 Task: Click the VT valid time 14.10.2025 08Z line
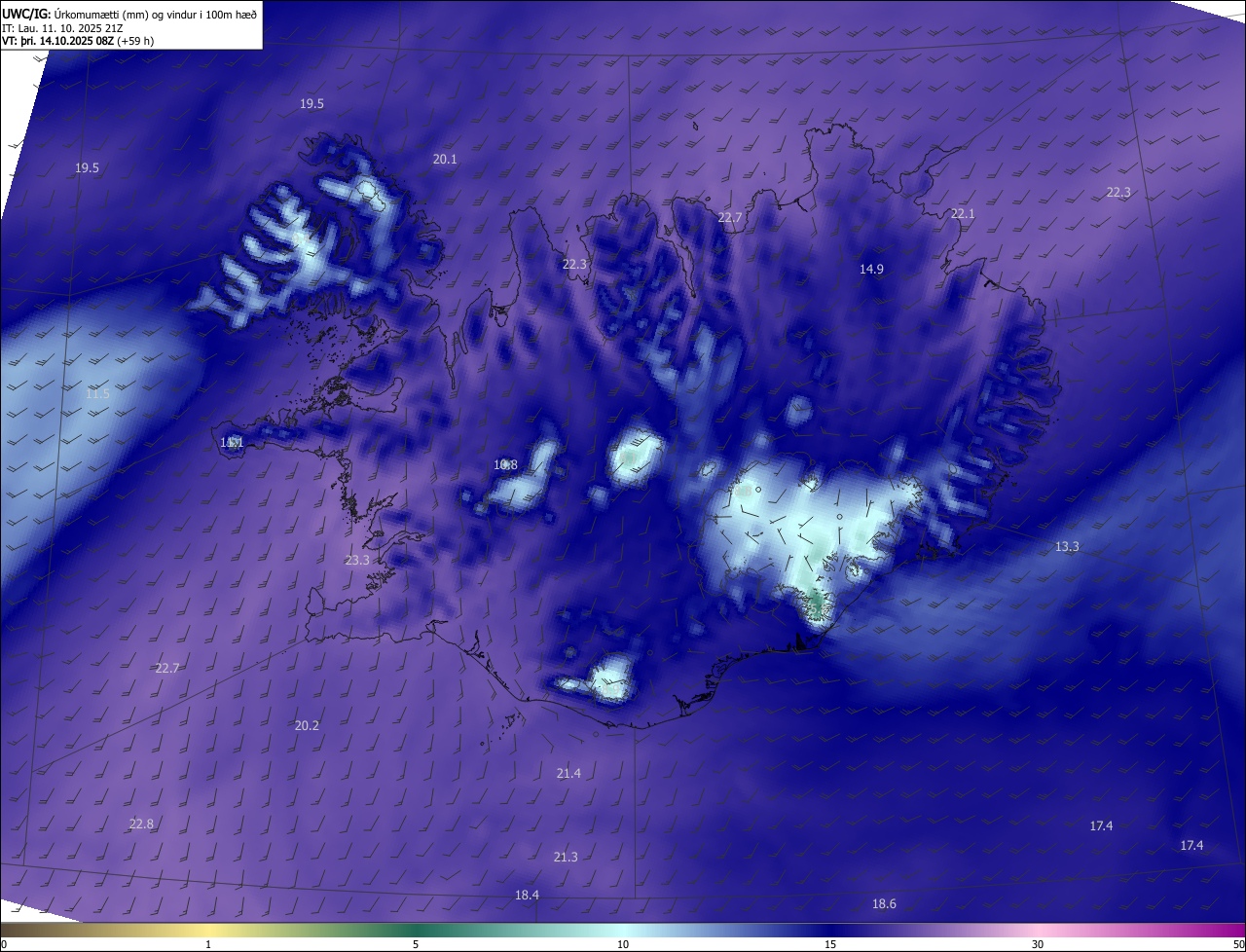(78, 41)
